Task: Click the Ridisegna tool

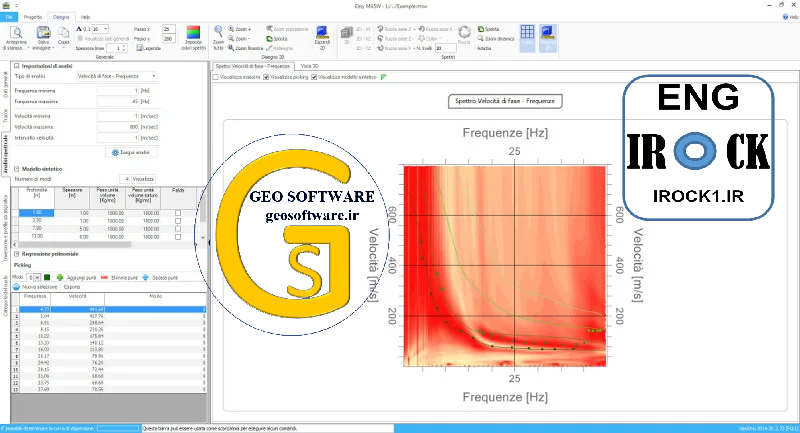Action: click(280, 48)
